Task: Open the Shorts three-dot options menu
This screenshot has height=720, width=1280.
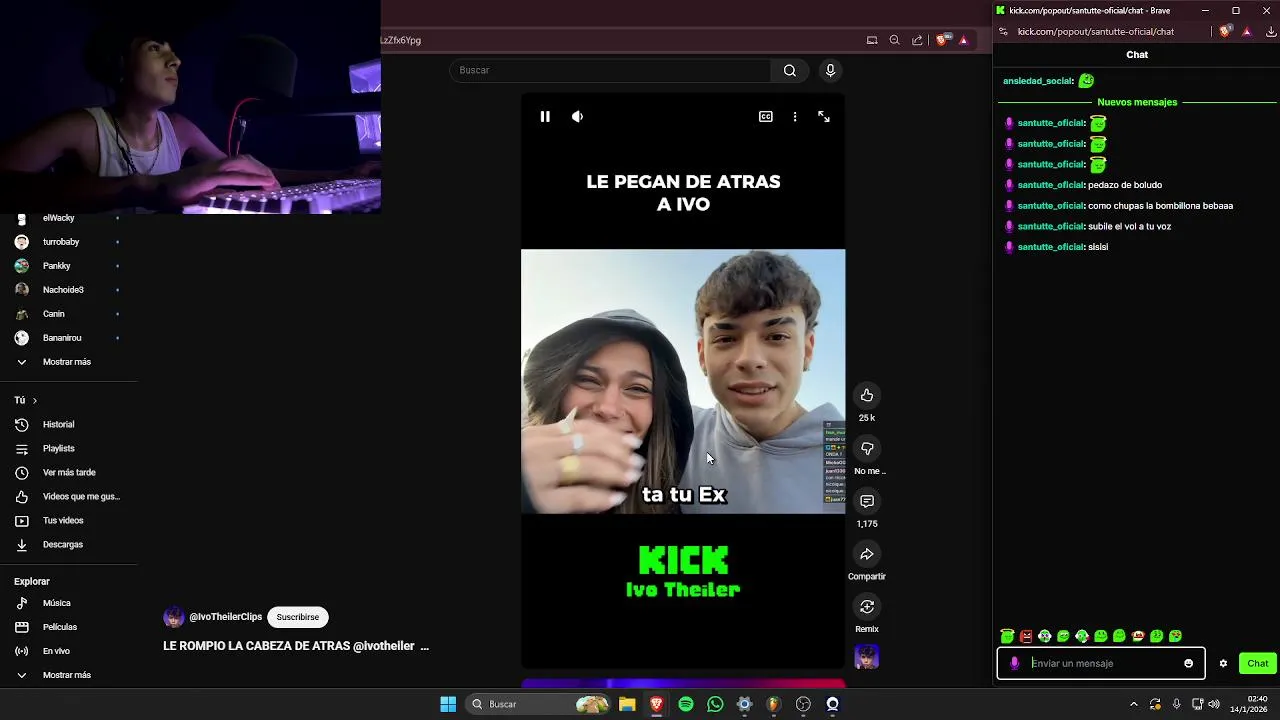Action: [x=795, y=117]
